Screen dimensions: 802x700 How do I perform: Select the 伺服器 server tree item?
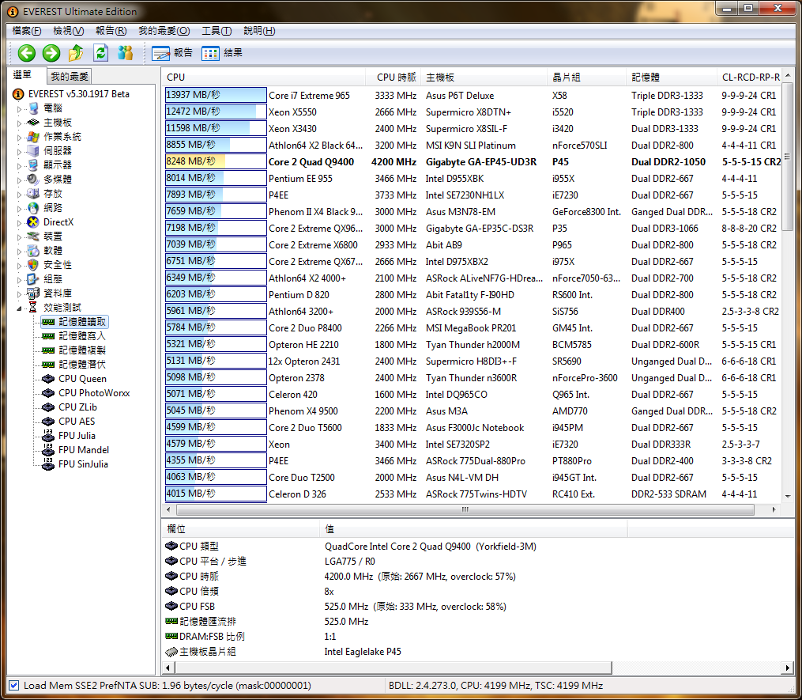57,151
